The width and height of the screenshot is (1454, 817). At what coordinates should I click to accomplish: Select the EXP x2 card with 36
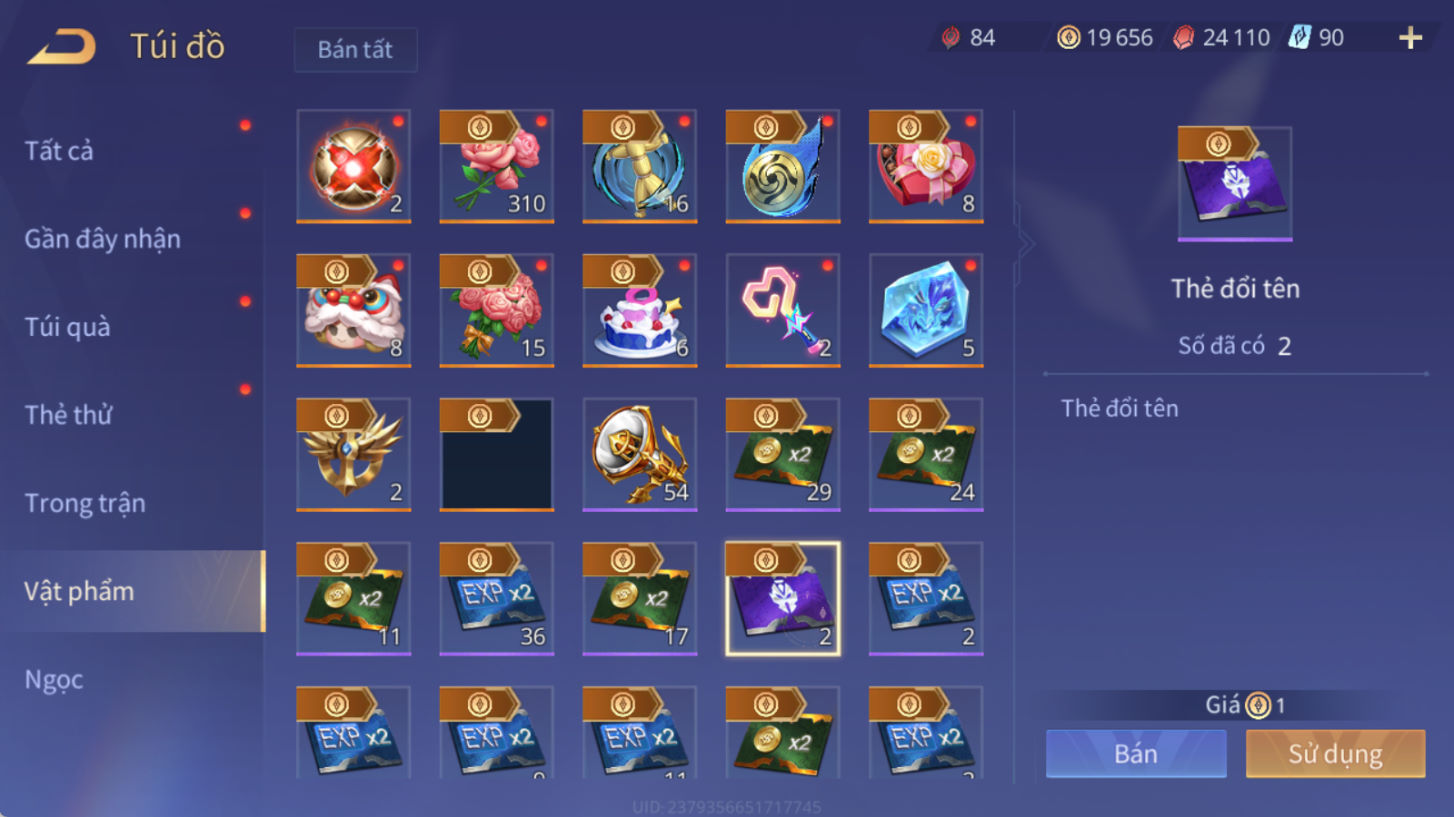tap(496, 598)
